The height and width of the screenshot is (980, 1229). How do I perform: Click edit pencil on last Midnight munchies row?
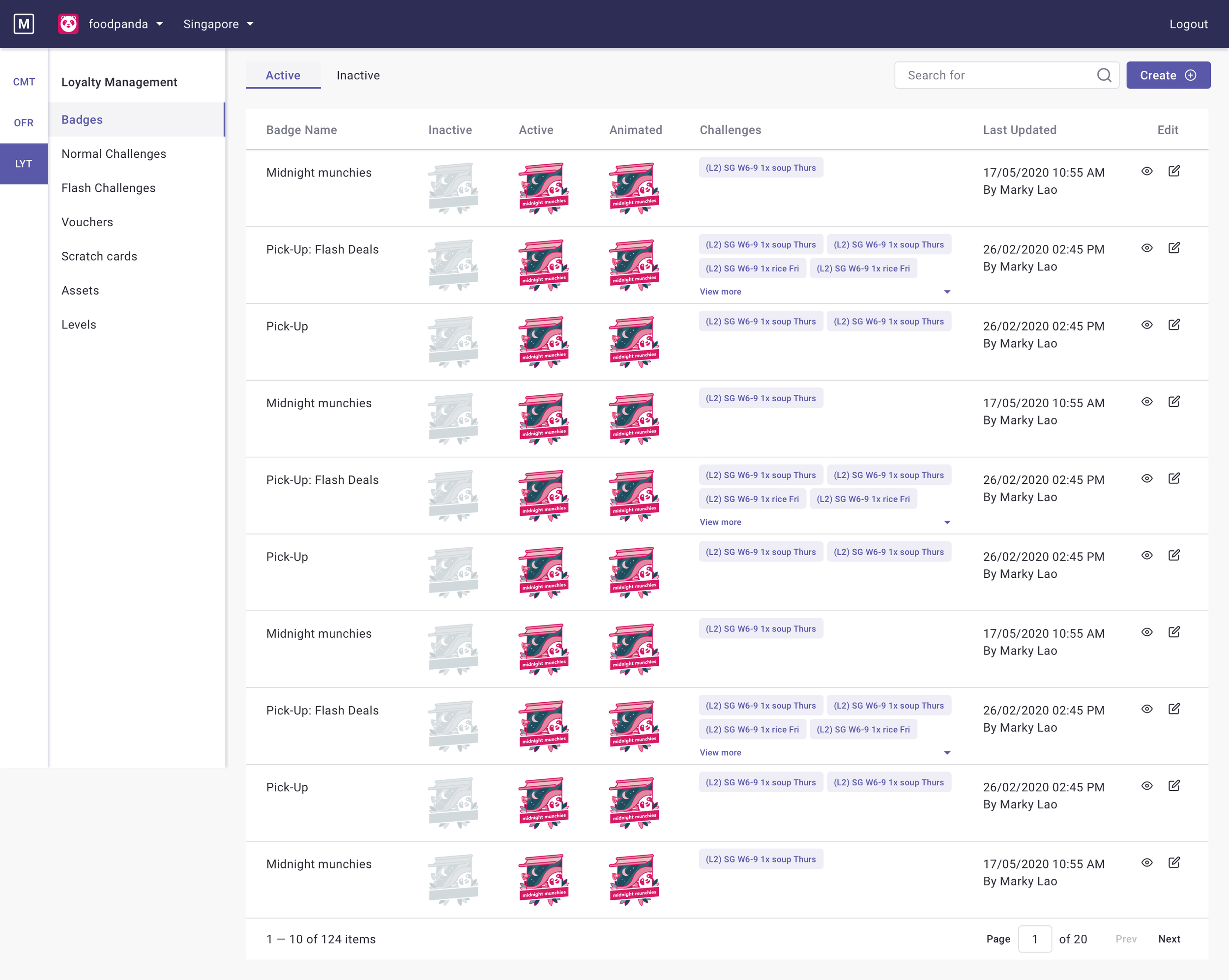[x=1174, y=862]
